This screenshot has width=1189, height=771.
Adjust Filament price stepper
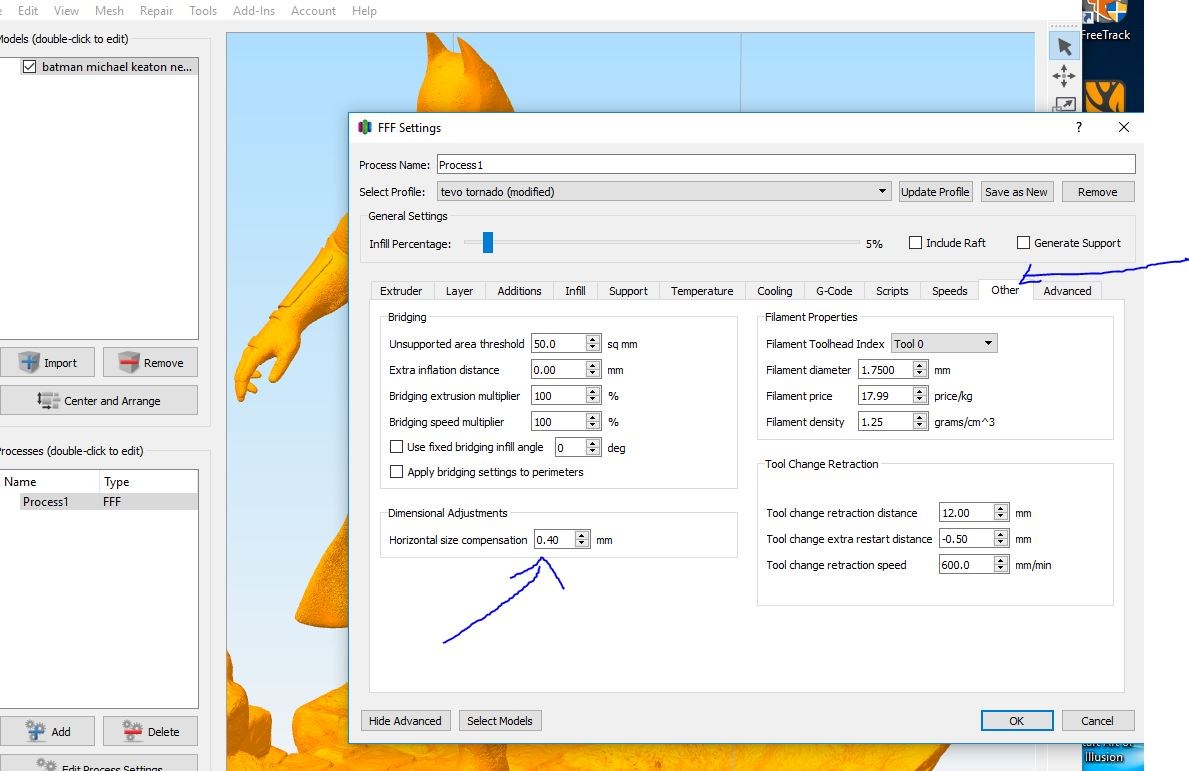coord(920,396)
